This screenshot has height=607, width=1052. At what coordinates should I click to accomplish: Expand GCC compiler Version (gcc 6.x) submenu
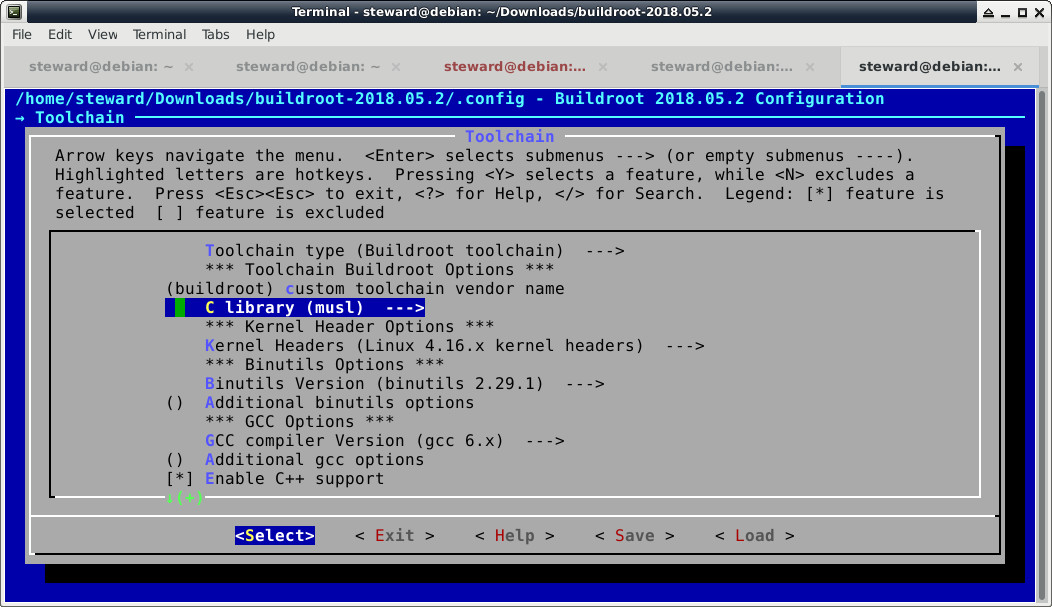[384, 441]
